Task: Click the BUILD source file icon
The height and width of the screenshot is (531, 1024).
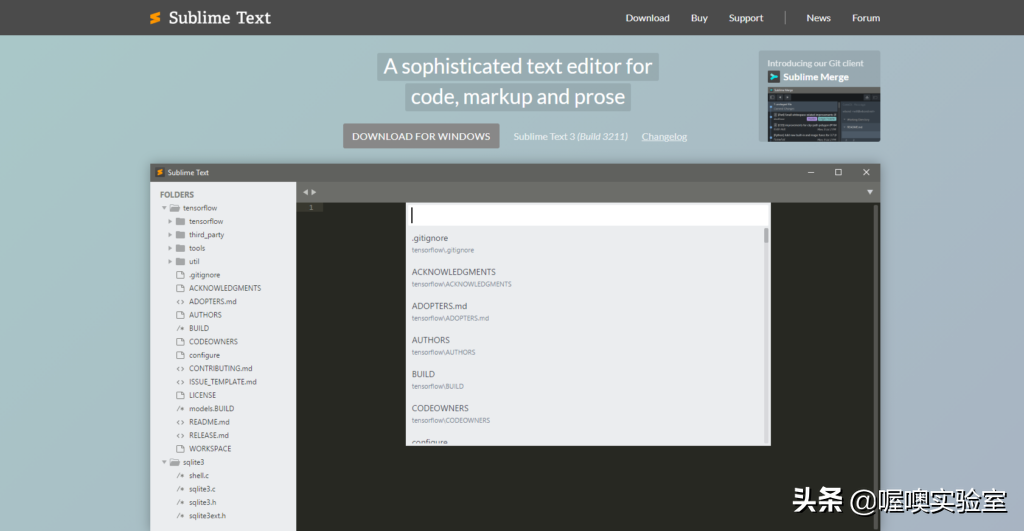Action: pos(180,329)
